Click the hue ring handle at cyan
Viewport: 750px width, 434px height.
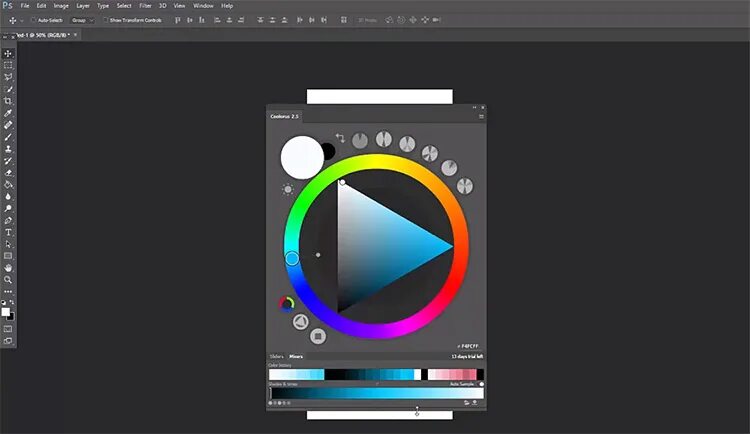point(292,258)
